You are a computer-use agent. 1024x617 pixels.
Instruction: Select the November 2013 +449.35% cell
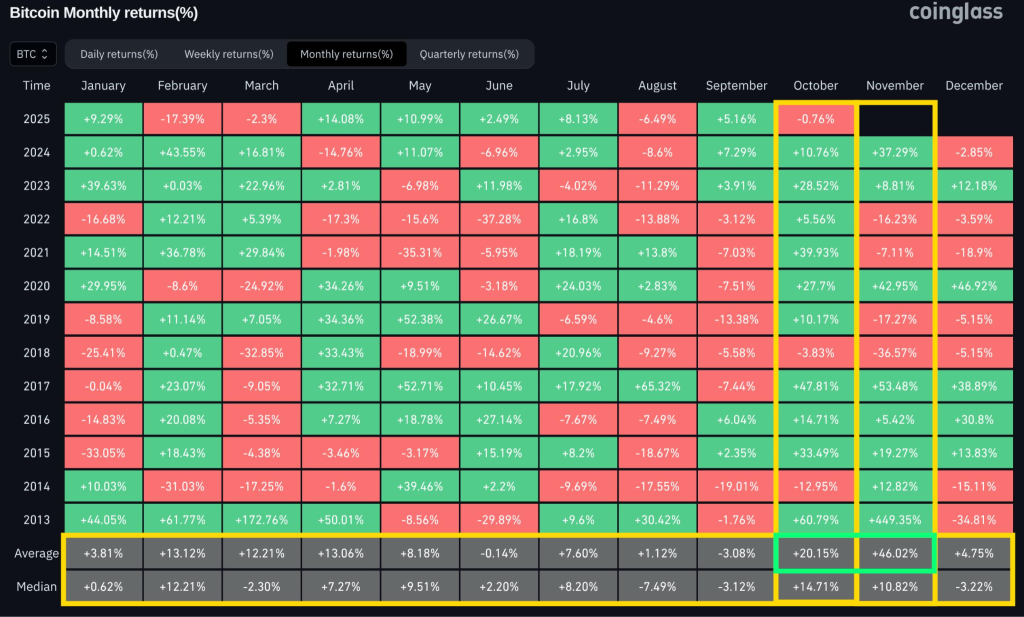tap(895, 518)
